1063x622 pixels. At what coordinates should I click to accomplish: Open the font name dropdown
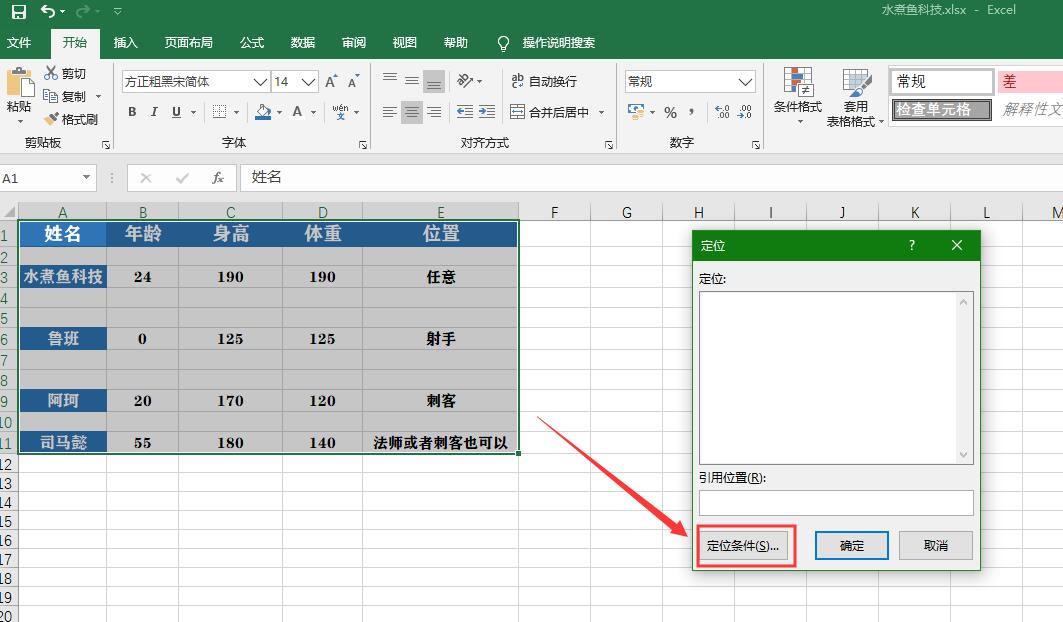(260, 82)
